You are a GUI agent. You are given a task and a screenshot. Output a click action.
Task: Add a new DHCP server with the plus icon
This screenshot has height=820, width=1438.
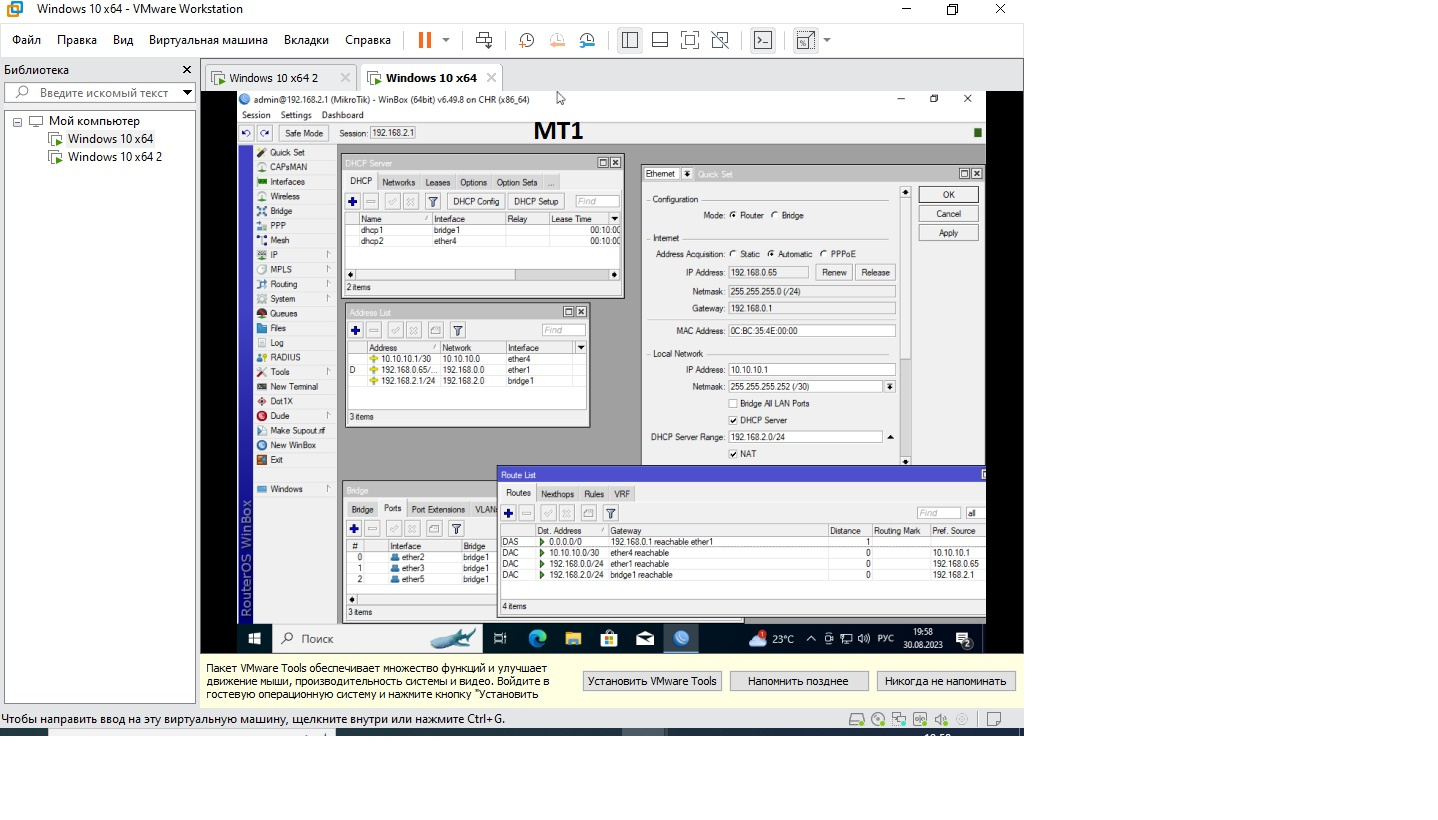pos(353,201)
